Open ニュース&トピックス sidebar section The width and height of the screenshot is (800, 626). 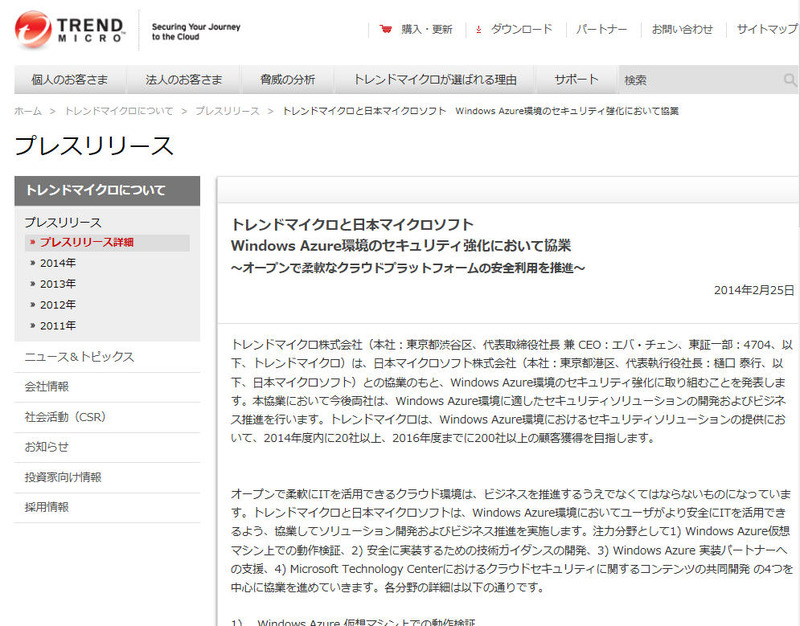(79, 357)
